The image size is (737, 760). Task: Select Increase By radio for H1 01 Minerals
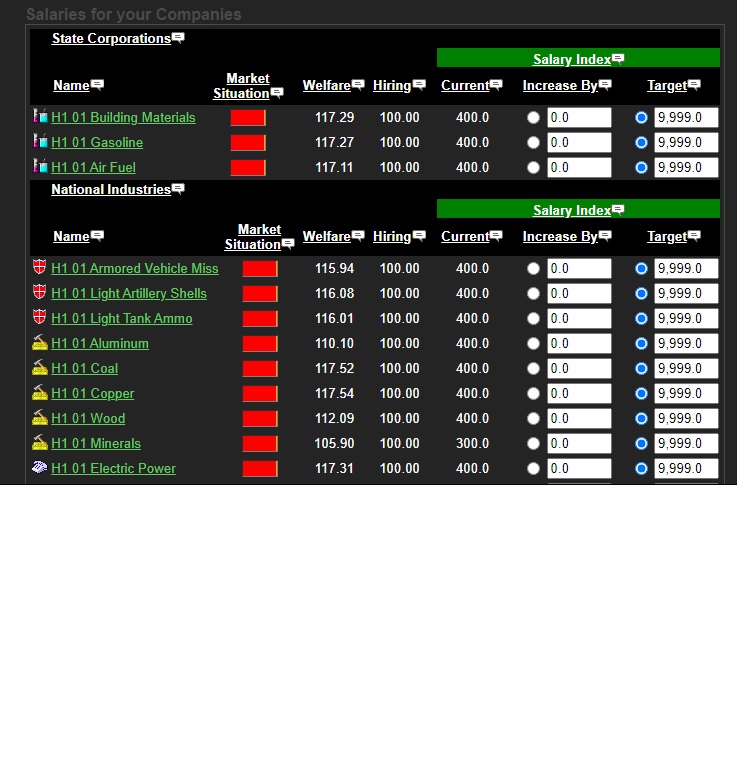click(533, 443)
